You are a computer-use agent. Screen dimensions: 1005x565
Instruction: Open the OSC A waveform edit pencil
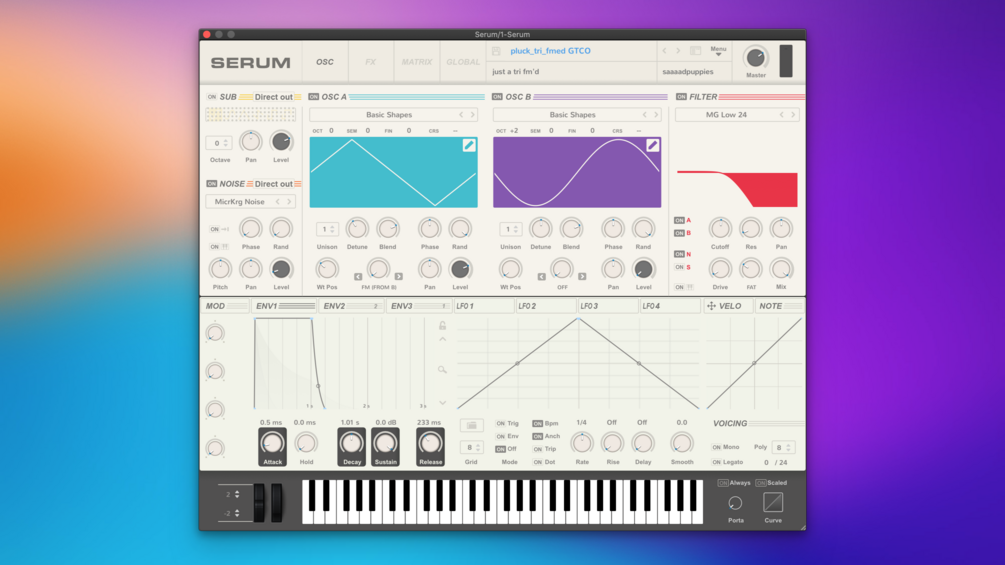[469, 145]
